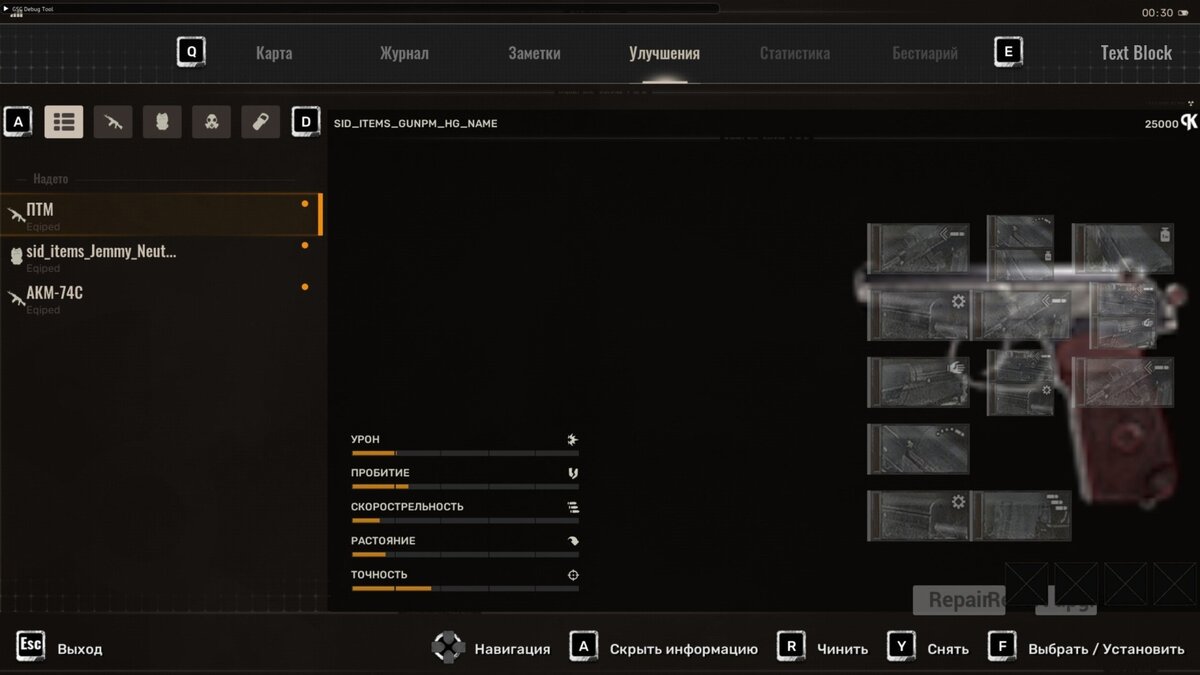Click the Чинить action label
Image resolution: width=1200 pixels, height=675 pixels.
pos(842,649)
